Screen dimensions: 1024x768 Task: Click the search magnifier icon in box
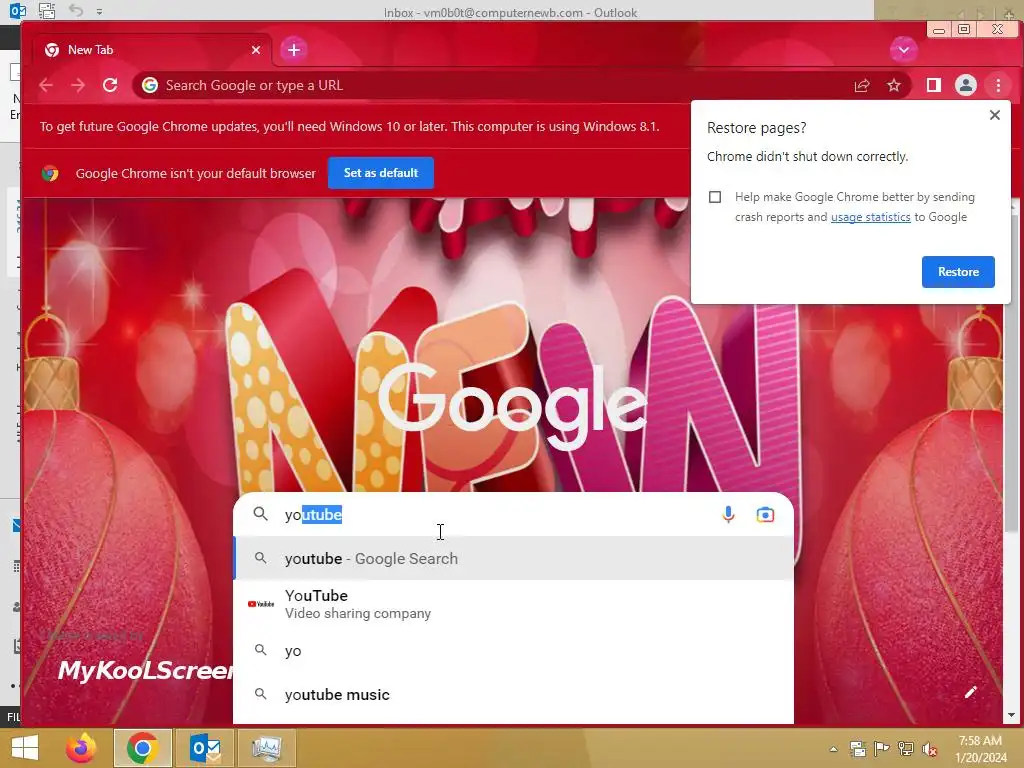261,514
